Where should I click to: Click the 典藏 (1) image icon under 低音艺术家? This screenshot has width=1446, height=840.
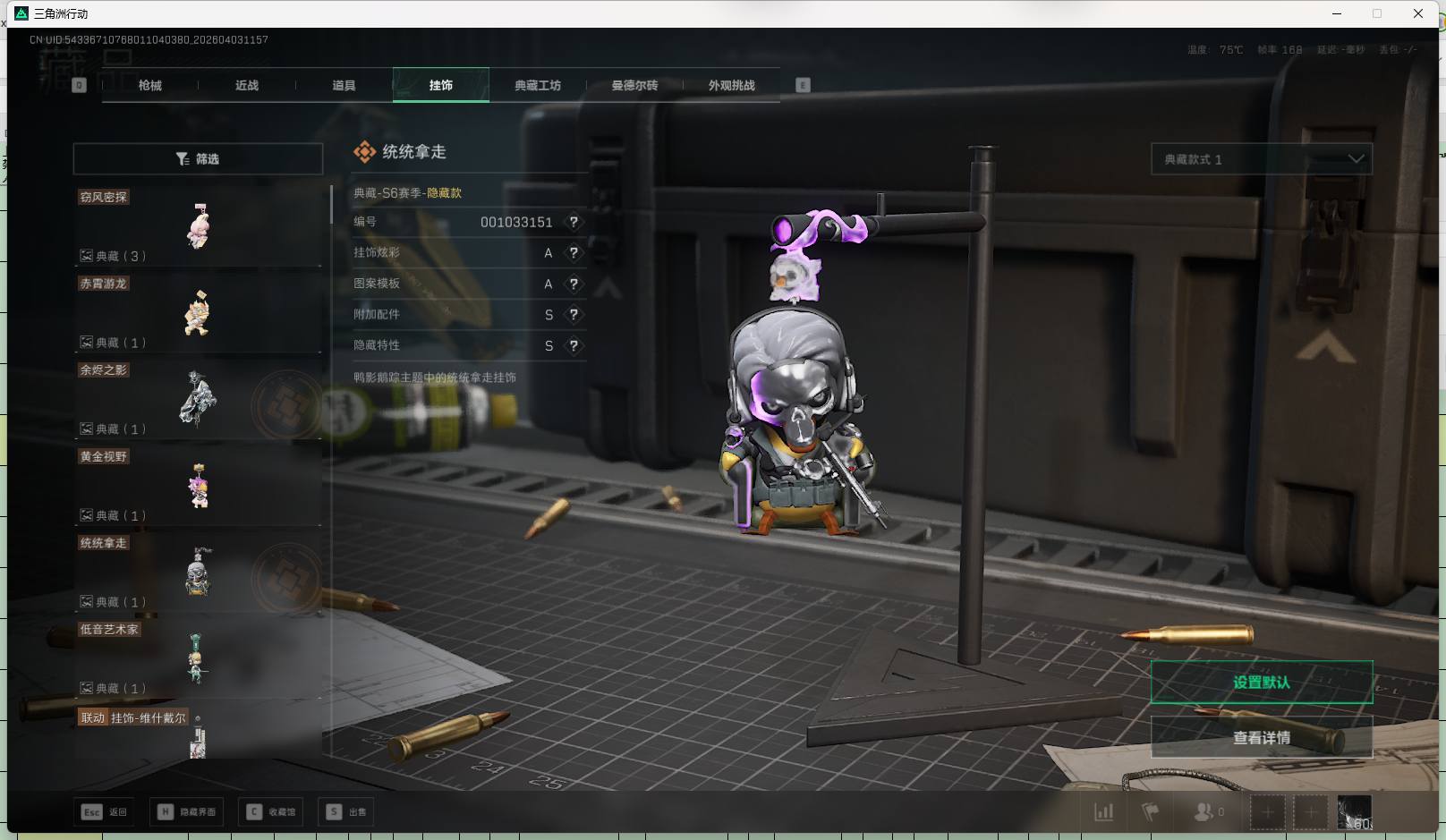pos(87,689)
